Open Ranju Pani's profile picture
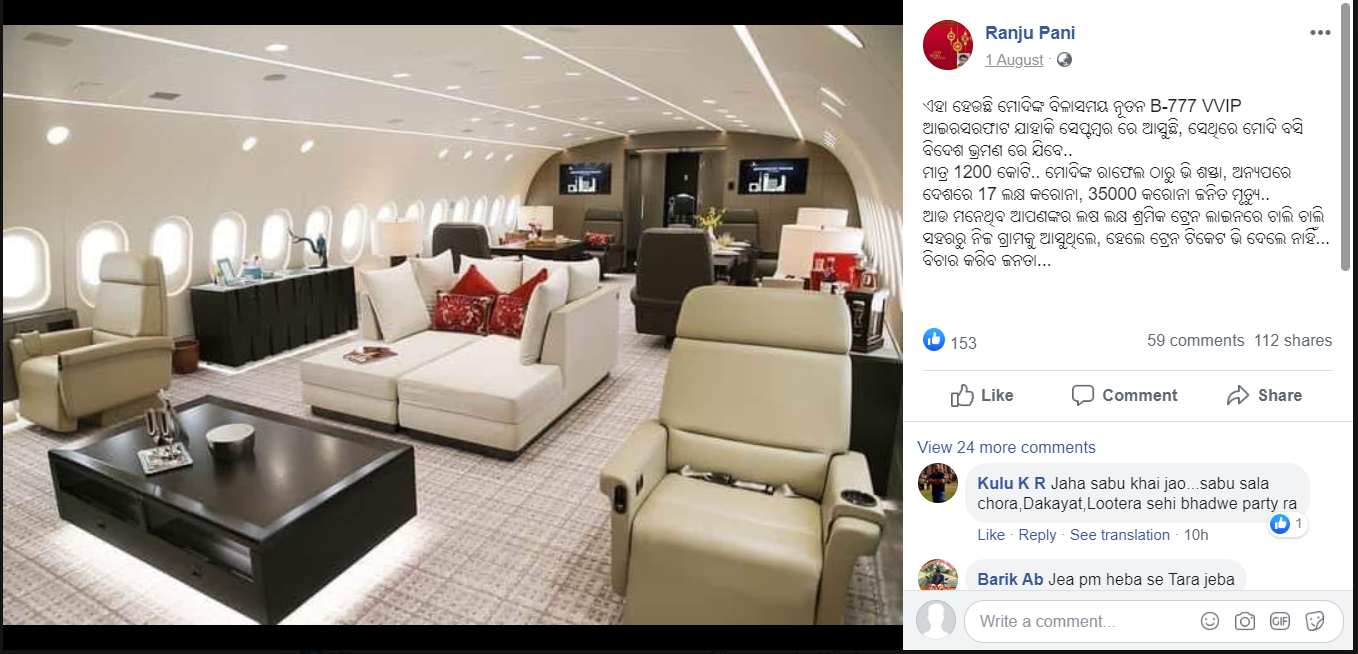Image resolution: width=1358 pixels, height=654 pixels. point(947,44)
